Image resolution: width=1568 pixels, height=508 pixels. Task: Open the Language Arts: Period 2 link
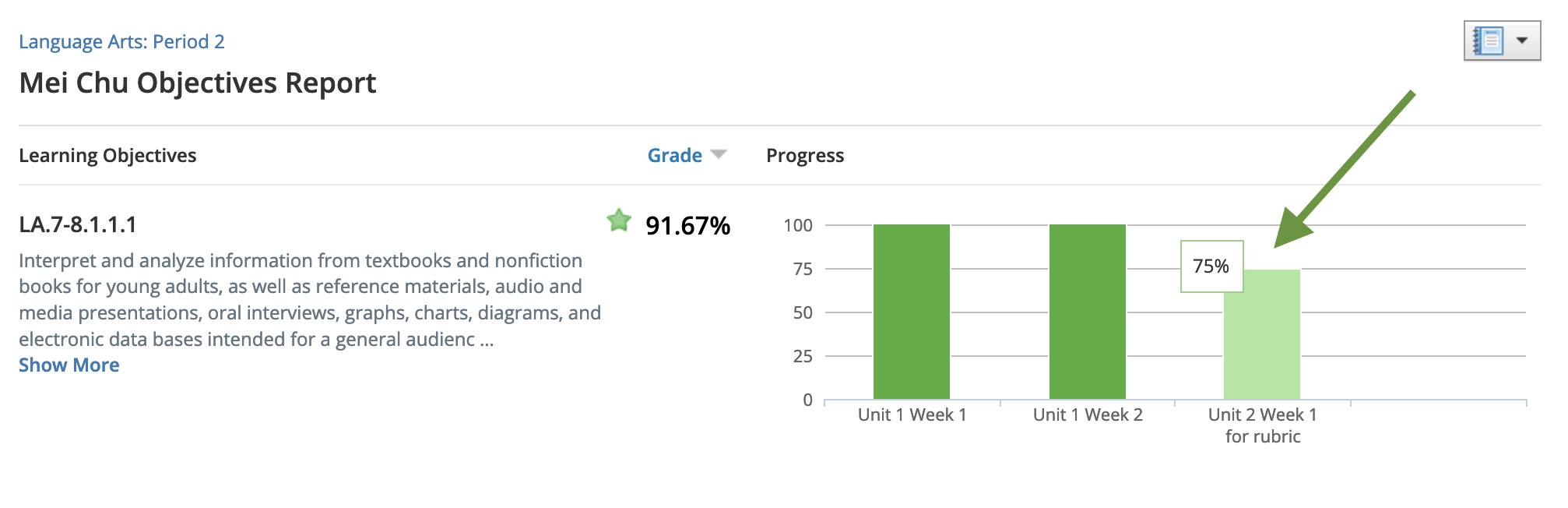[x=121, y=42]
